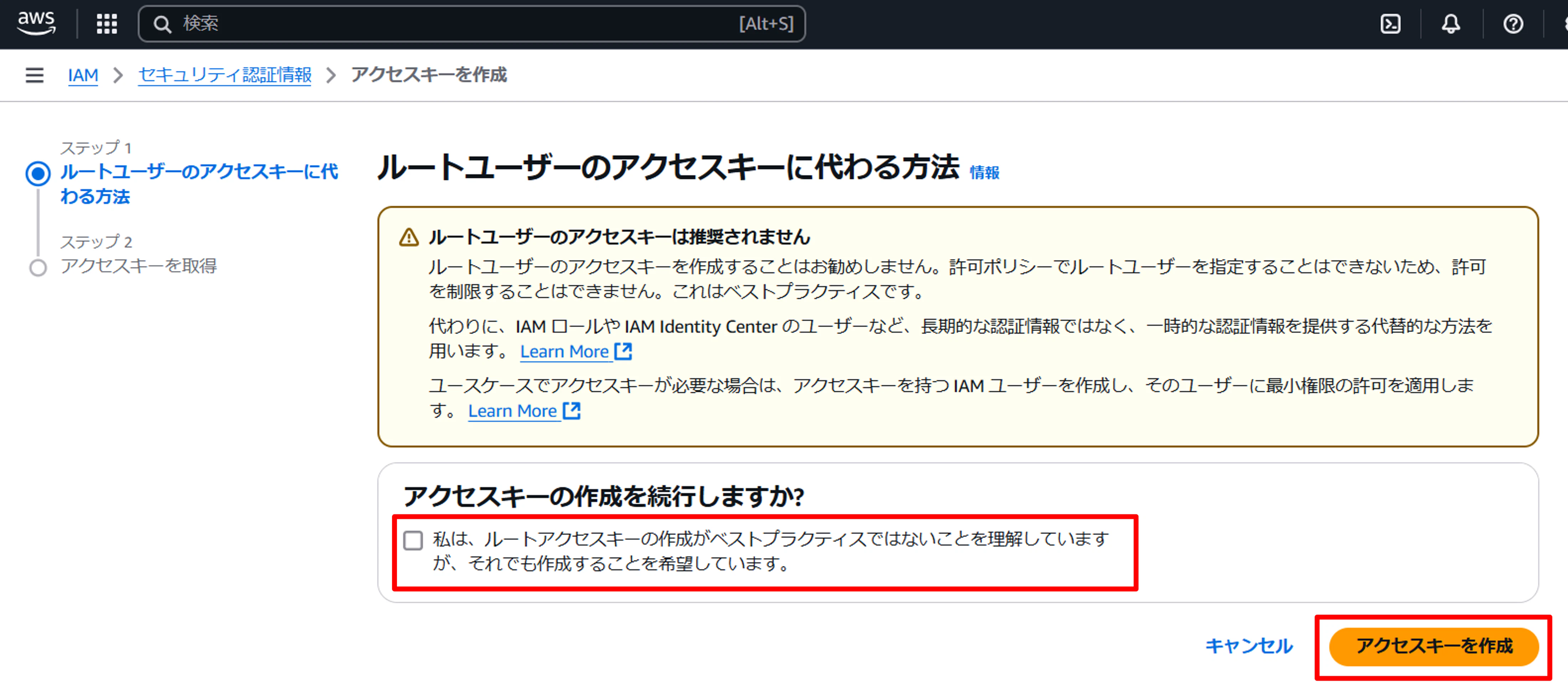The height and width of the screenshot is (698, 1568).
Task: Click the アクセスキーを作成 orange button
Action: click(1434, 646)
